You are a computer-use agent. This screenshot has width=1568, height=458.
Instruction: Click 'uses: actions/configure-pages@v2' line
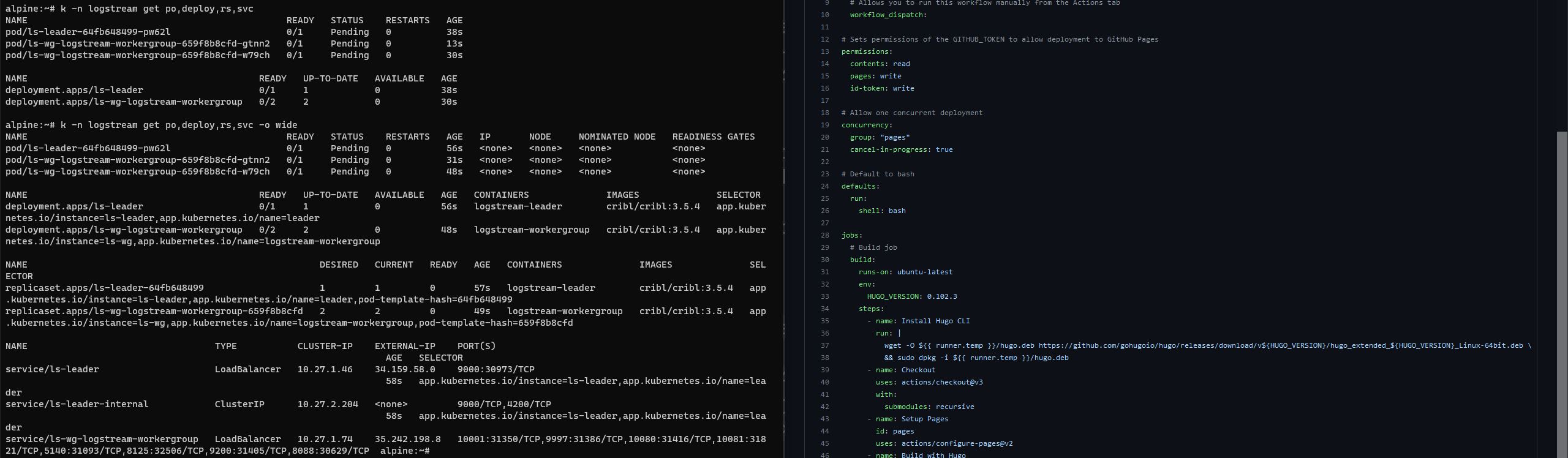tap(944, 443)
